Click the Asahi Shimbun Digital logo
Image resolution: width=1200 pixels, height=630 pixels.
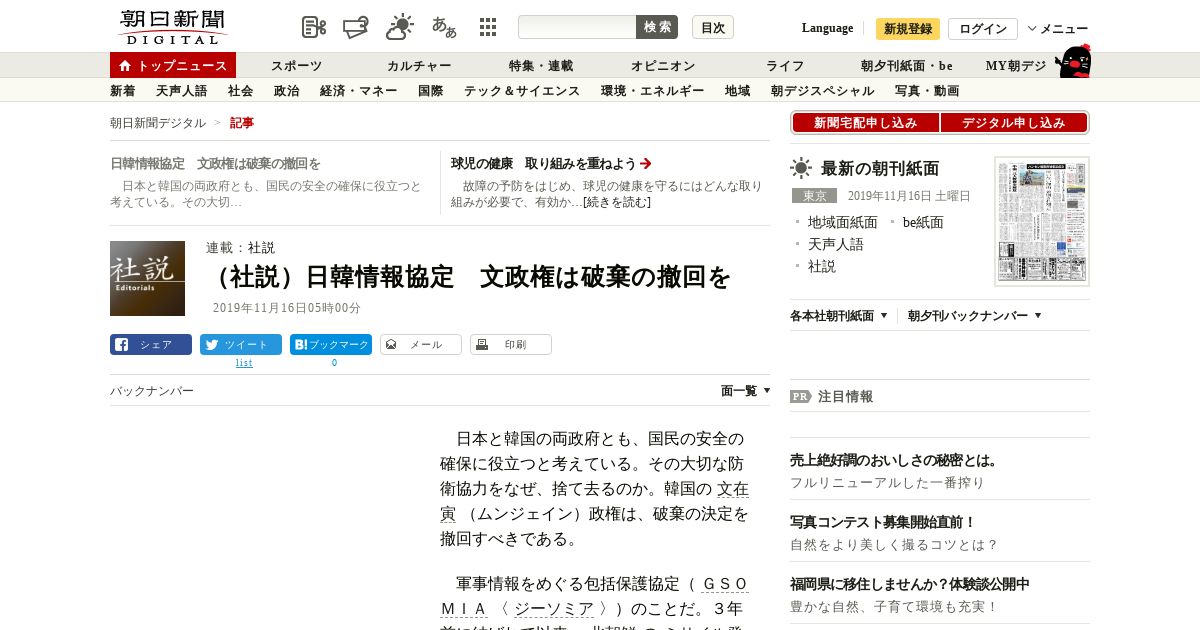pyautogui.click(x=172, y=27)
